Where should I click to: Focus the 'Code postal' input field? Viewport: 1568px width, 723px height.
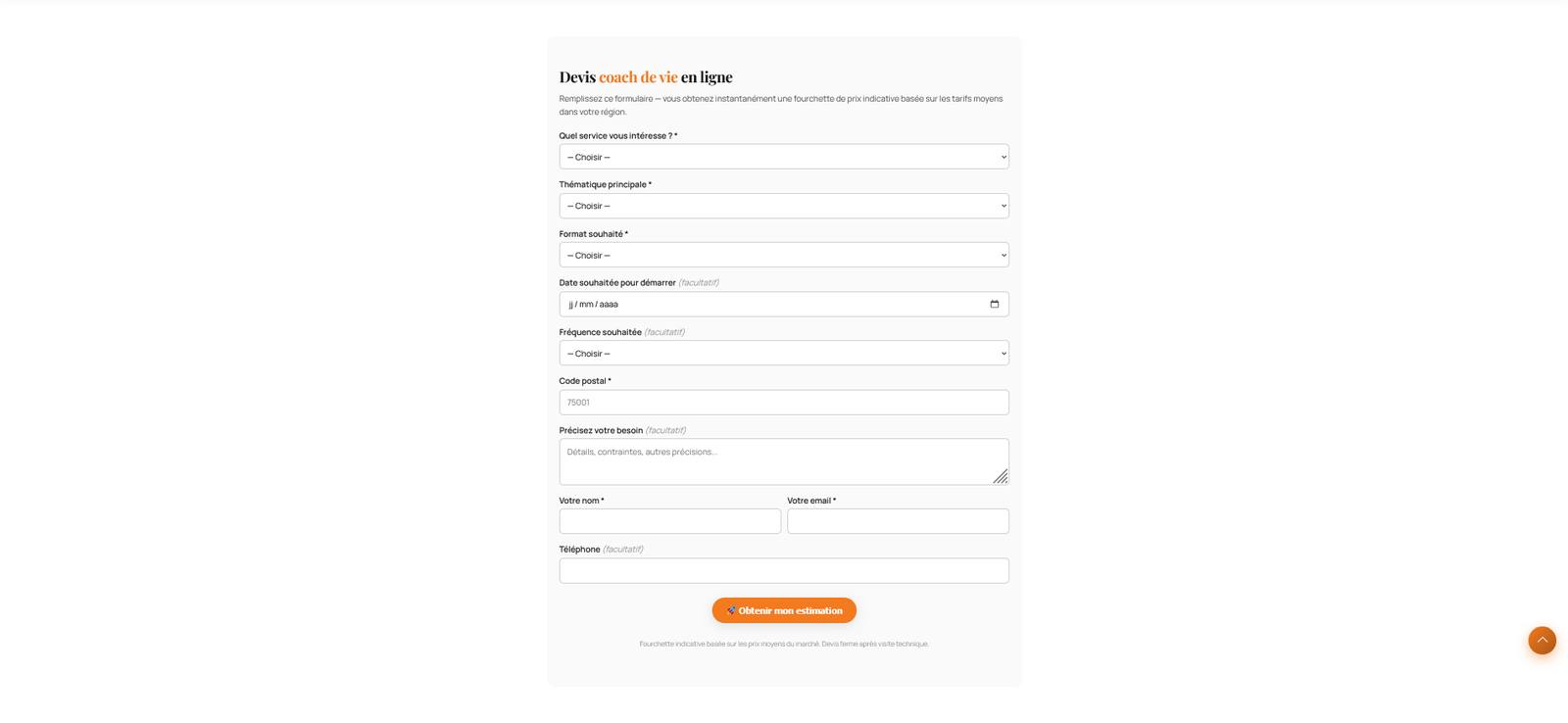click(784, 403)
